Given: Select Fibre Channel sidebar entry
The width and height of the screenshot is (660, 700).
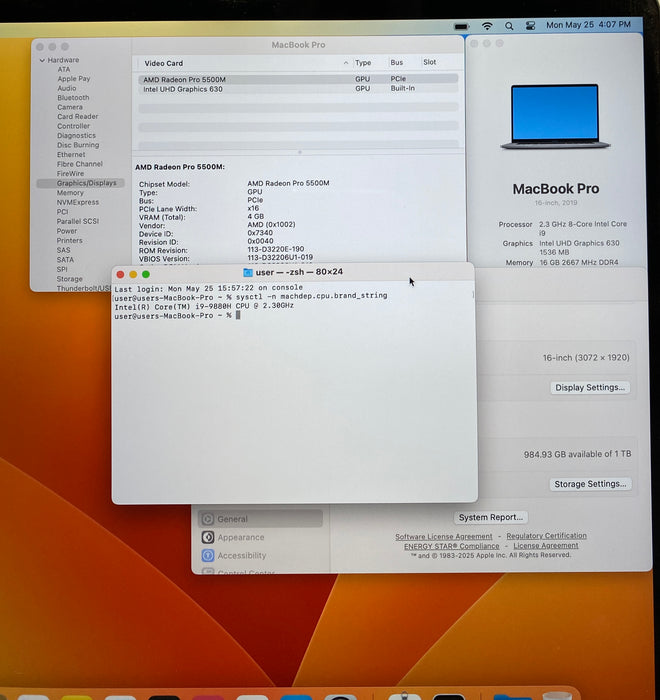Looking at the screenshot, I should tap(80, 164).
